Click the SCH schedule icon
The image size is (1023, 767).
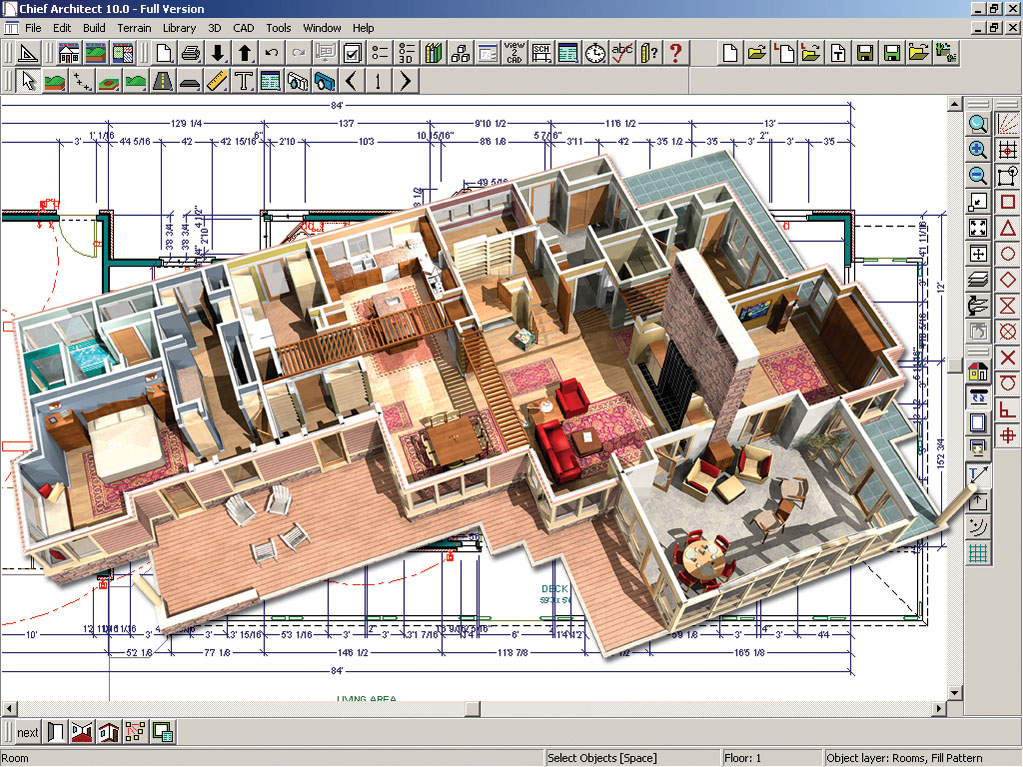[541, 53]
